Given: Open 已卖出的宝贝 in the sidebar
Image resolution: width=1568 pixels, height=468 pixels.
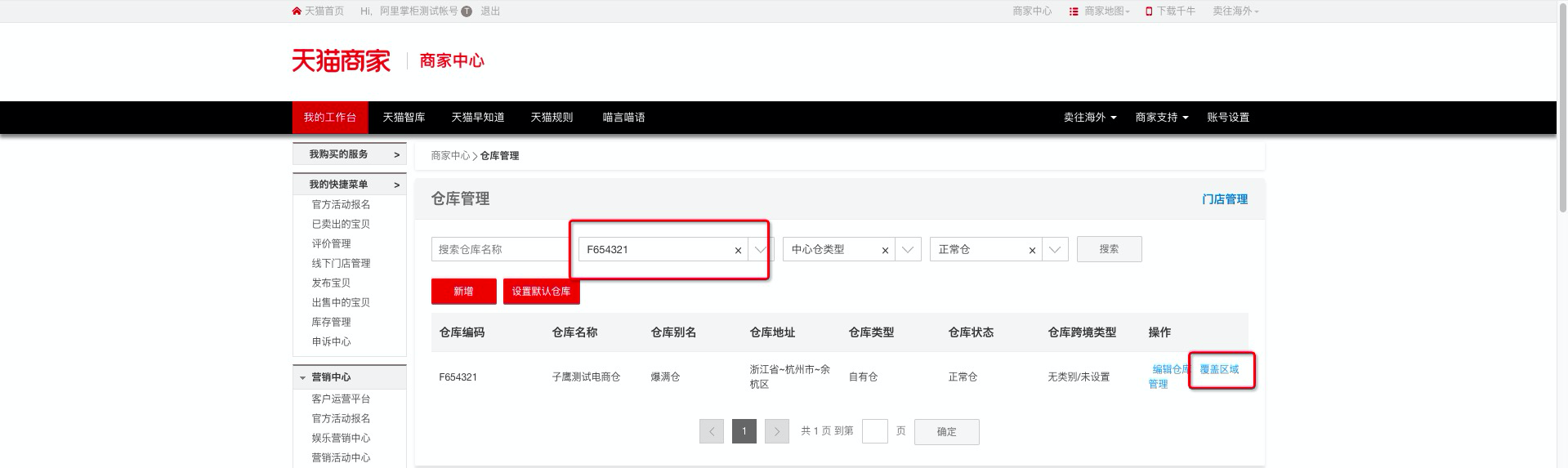Looking at the screenshot, I should tap(341, 225).
